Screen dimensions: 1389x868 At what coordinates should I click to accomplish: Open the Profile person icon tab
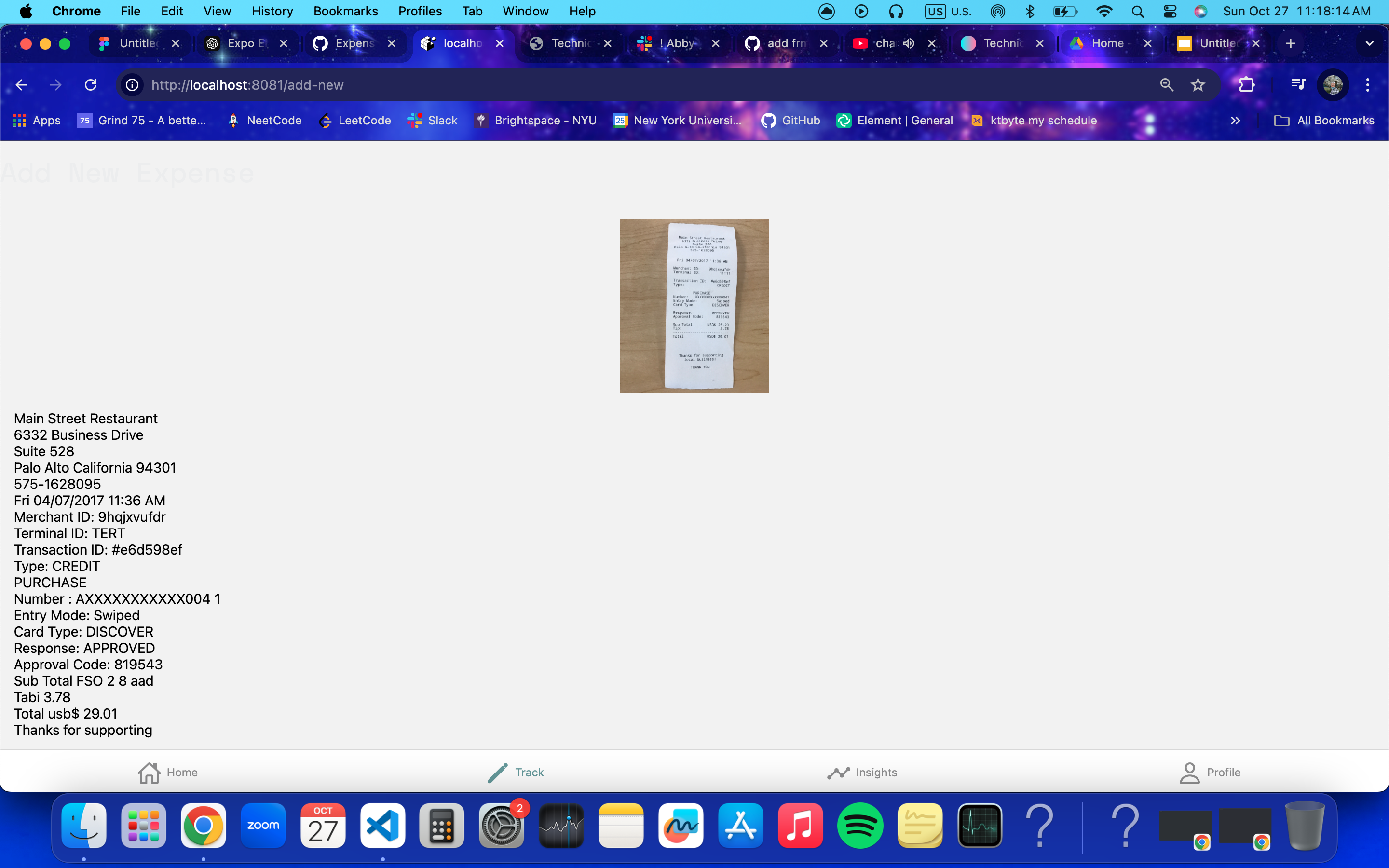point(1190,772)
